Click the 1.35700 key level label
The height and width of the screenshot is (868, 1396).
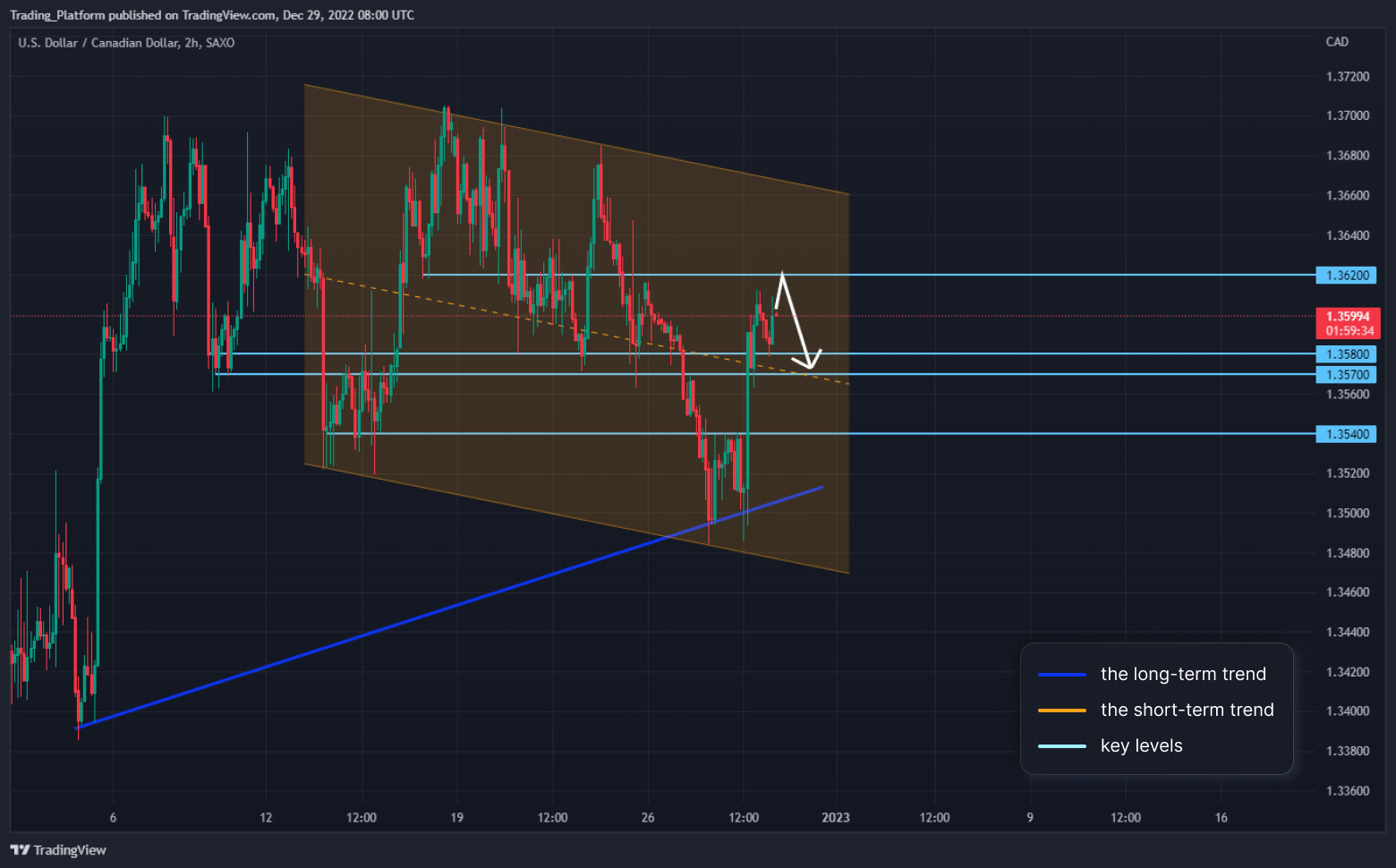tap(1346, 375)
